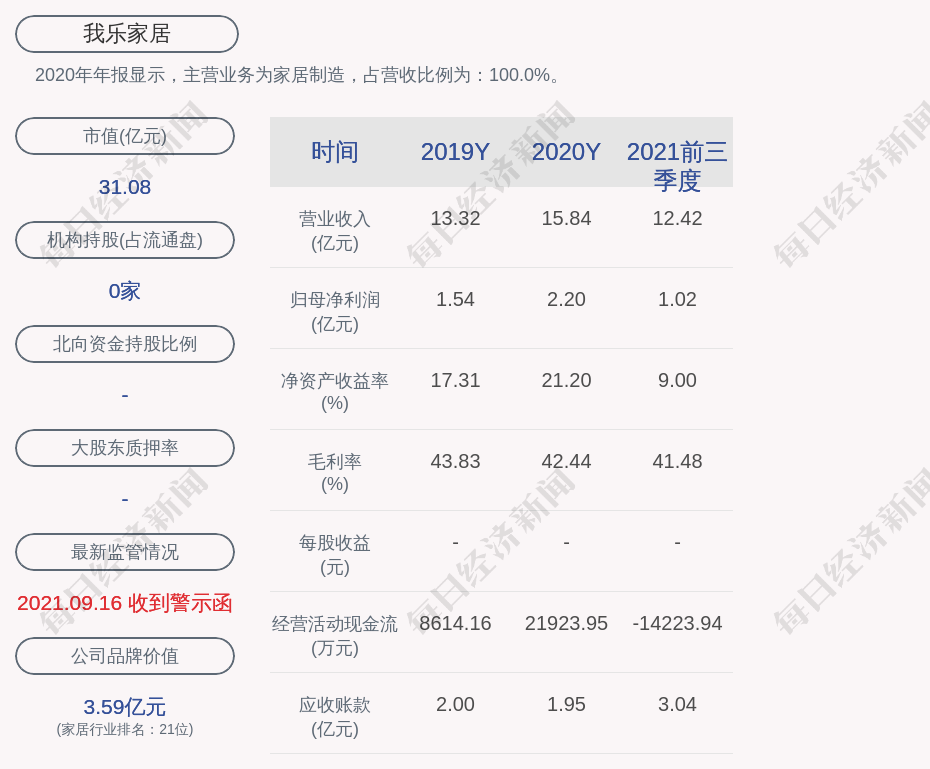
Task: Click the 15.84 revenue cell
Action: pyautogui.click(x=566, y=219)
